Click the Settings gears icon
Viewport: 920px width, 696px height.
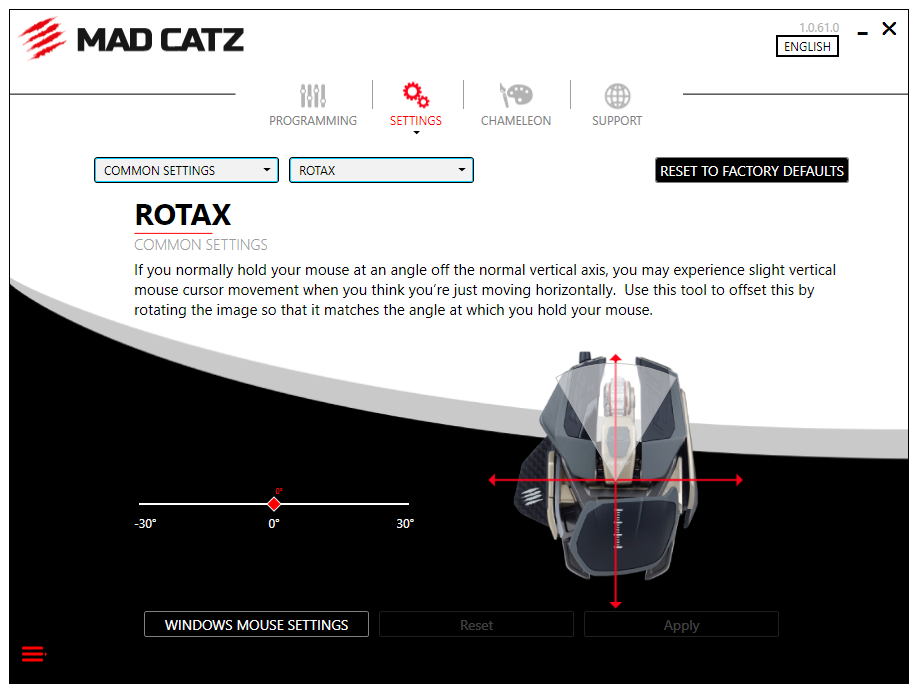coord(415,94)
